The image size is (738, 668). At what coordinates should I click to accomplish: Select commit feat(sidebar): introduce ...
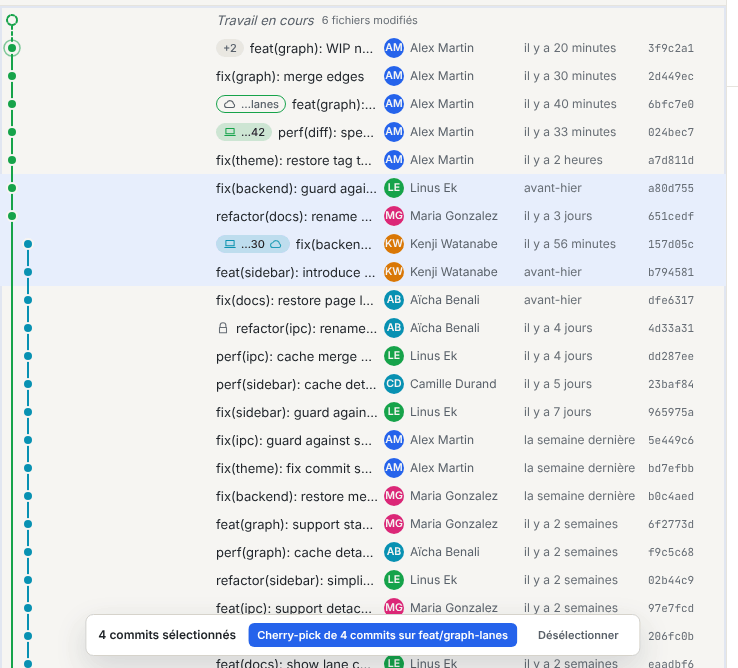pos(296,273)
